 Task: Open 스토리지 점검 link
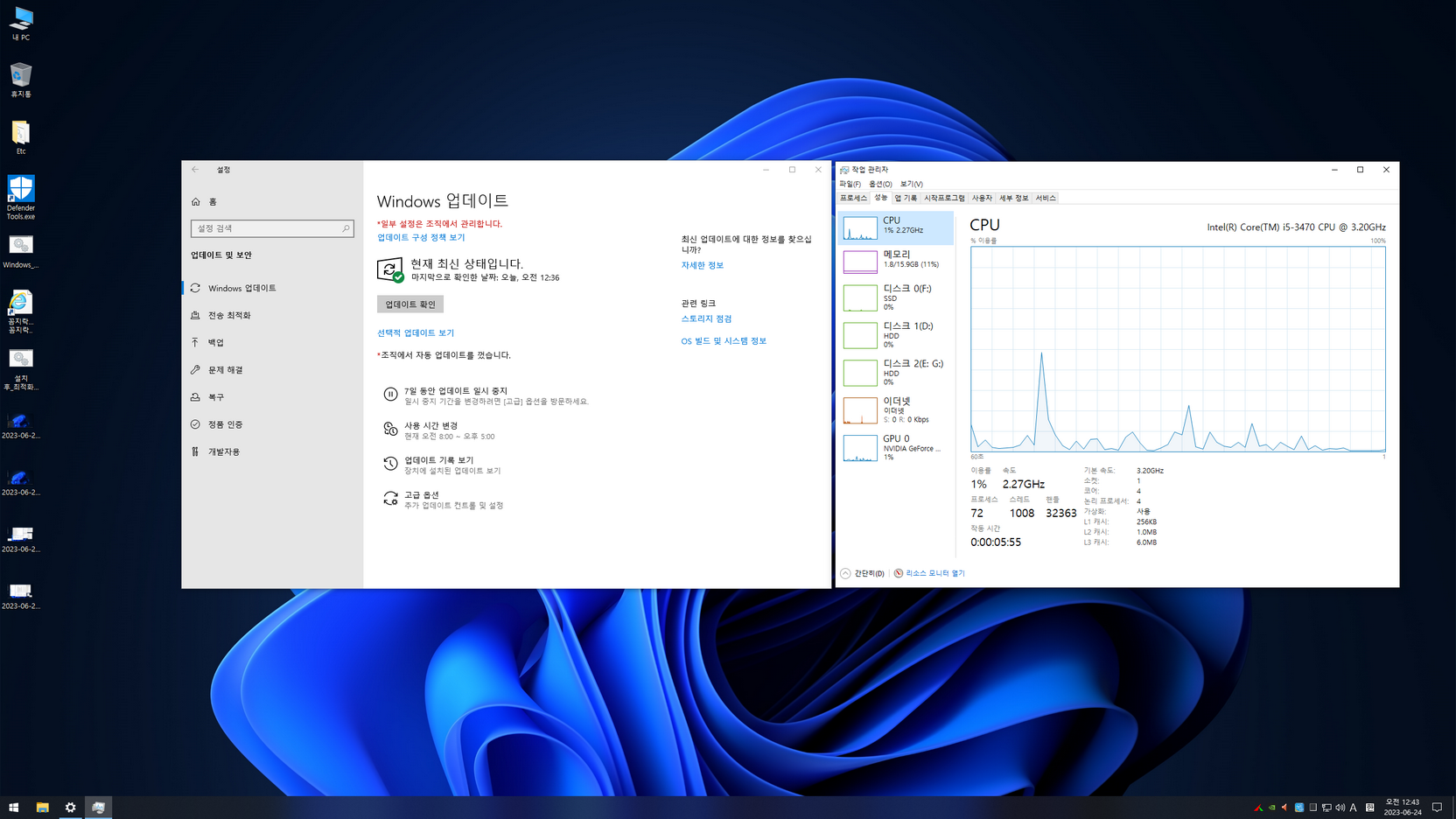706,318
